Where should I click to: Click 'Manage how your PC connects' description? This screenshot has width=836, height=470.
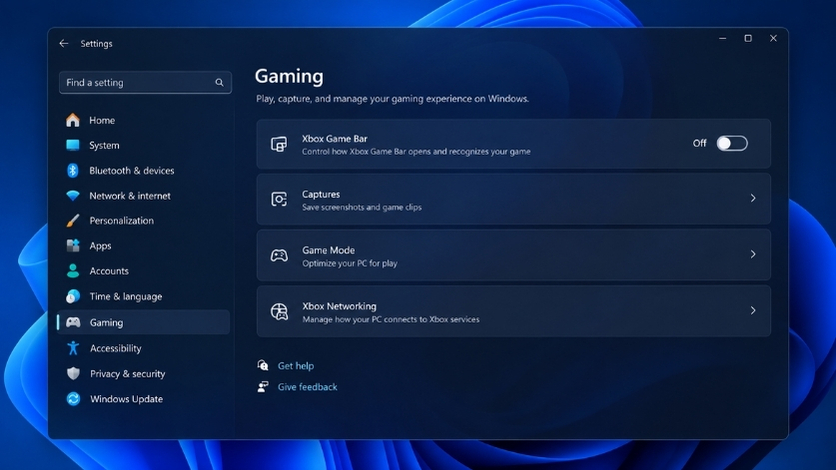point(390,320)
